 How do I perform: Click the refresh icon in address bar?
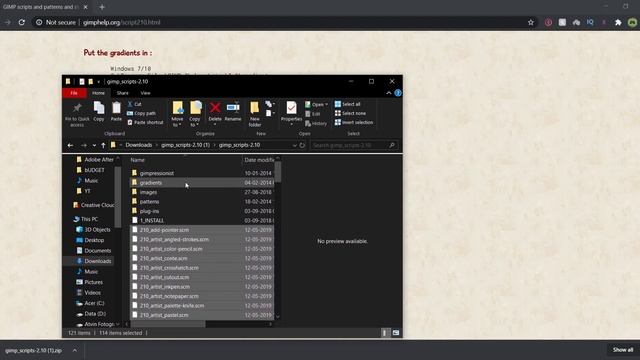302,145
